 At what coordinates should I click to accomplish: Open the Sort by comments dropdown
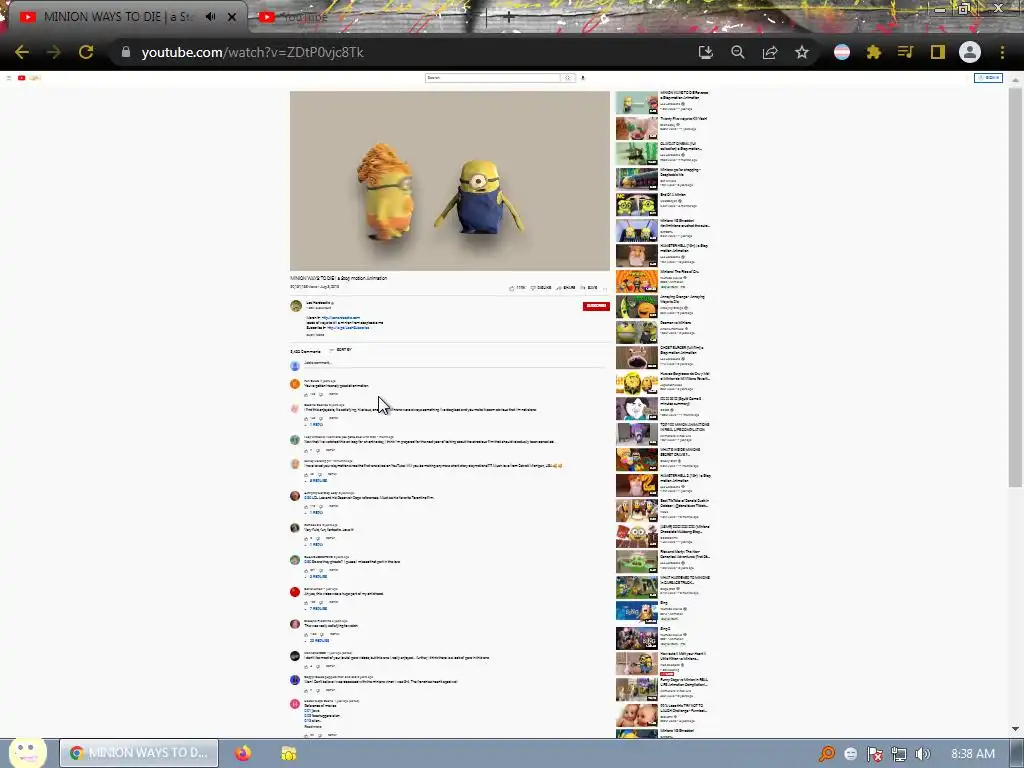click(x=341, y=350)
